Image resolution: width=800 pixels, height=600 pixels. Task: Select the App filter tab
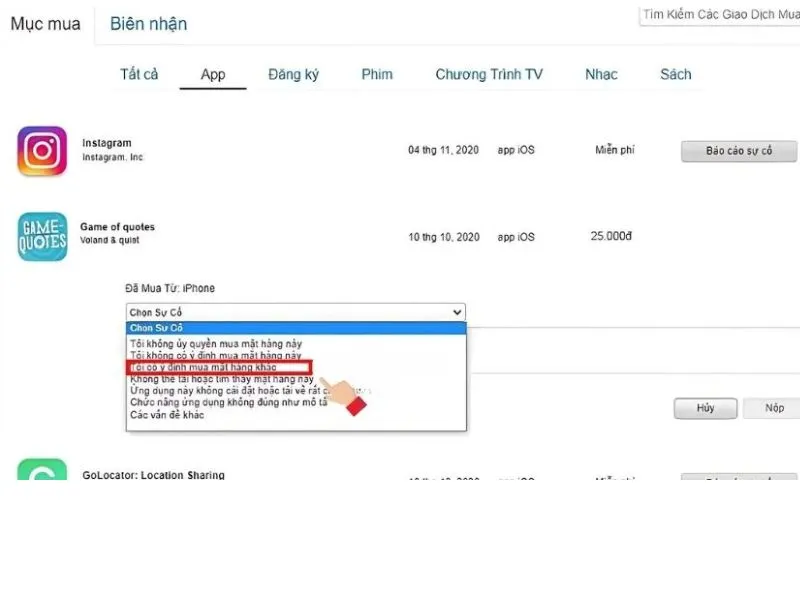[213, 74]
